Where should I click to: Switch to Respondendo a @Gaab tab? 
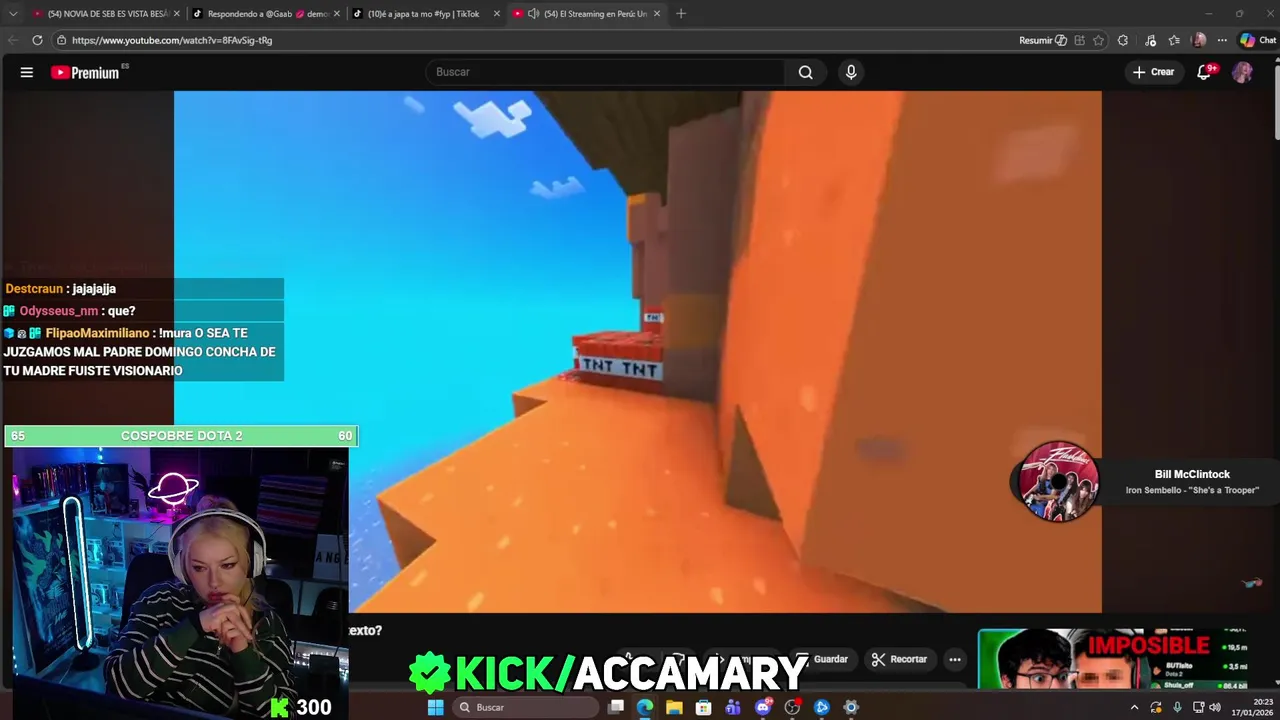pyautogui.click(x=264, y=14)
